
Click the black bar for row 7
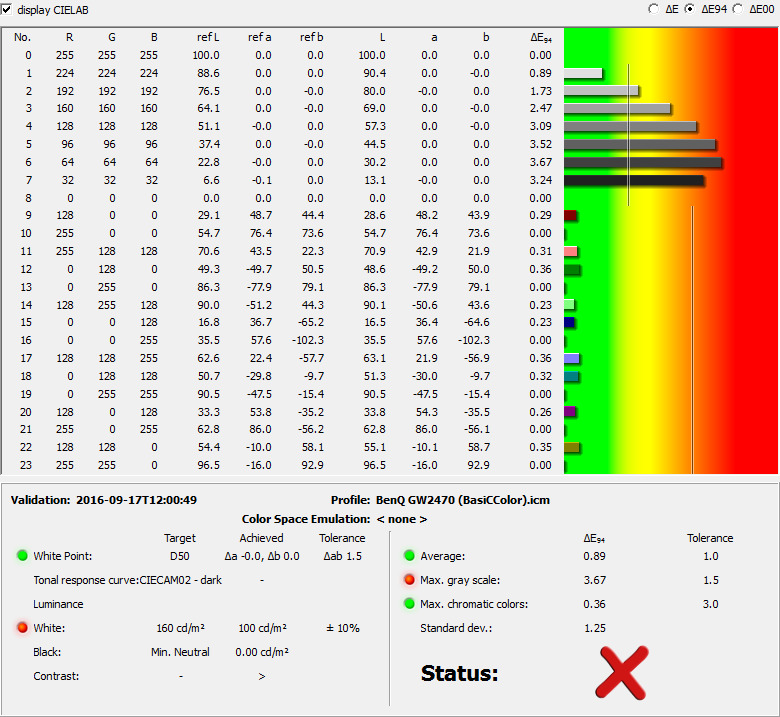pyautogui.click(x=634, y=180)
